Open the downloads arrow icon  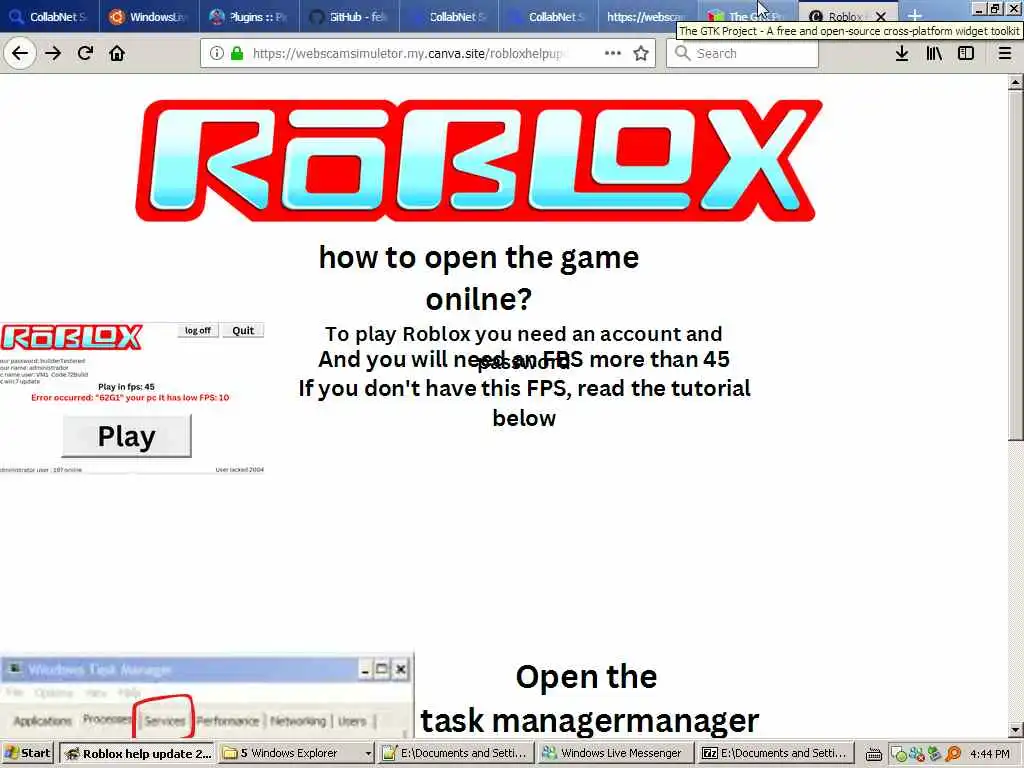(902, 53)
